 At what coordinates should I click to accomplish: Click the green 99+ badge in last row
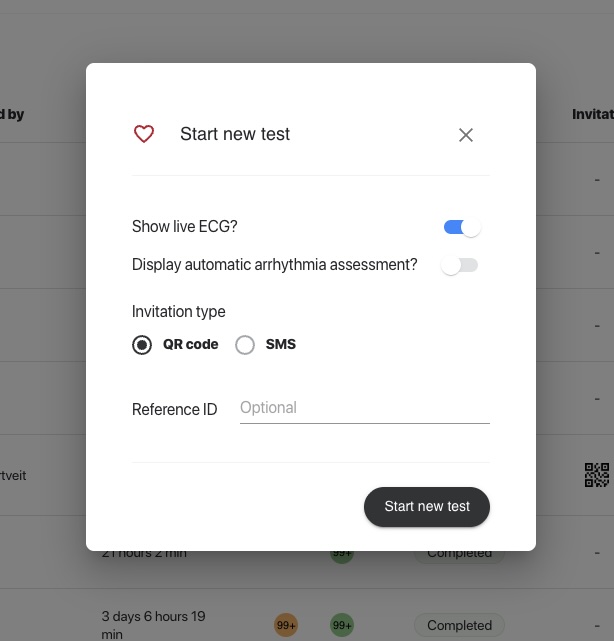342,625
